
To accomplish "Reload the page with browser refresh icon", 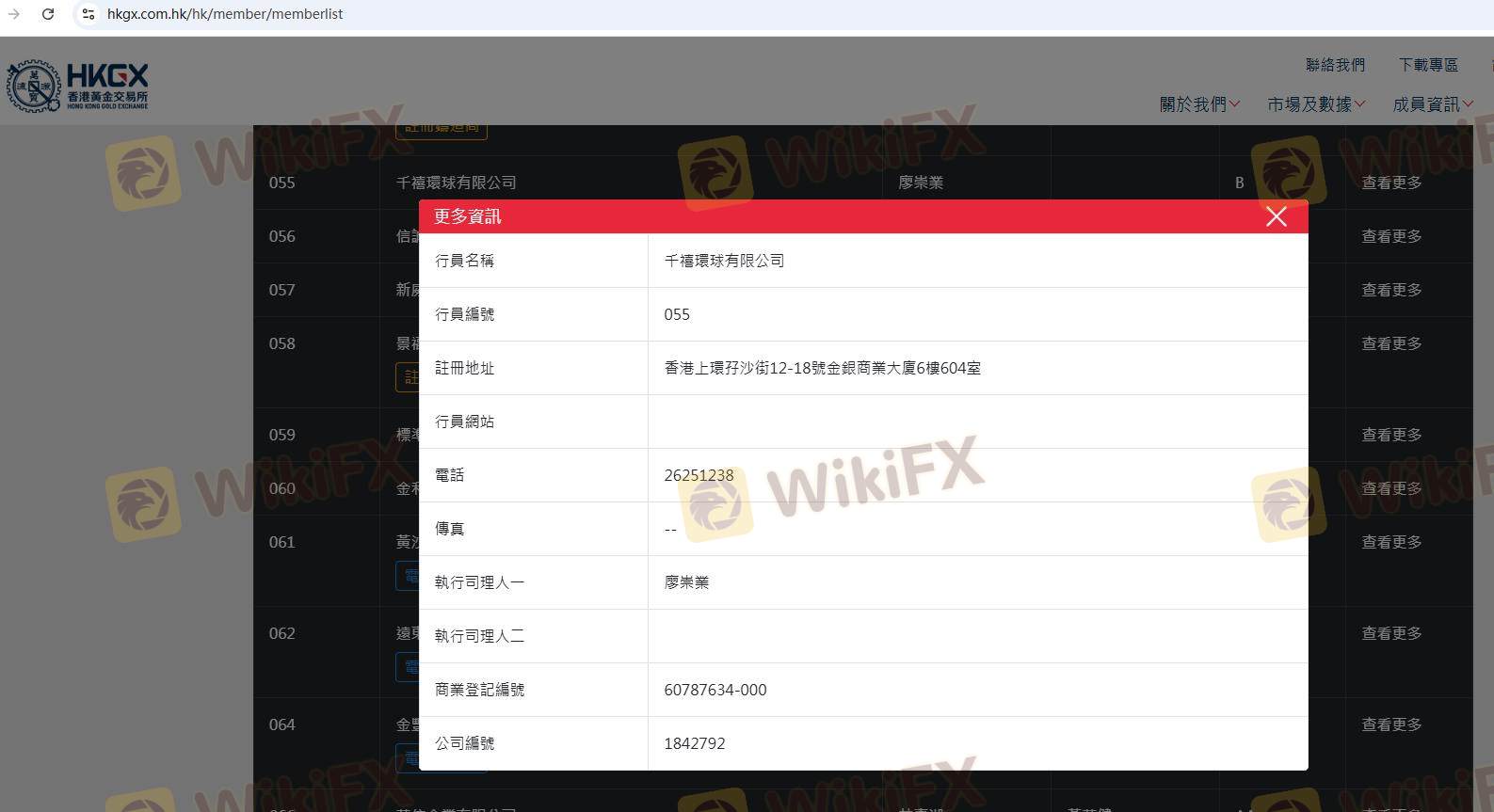I will 48,14.
